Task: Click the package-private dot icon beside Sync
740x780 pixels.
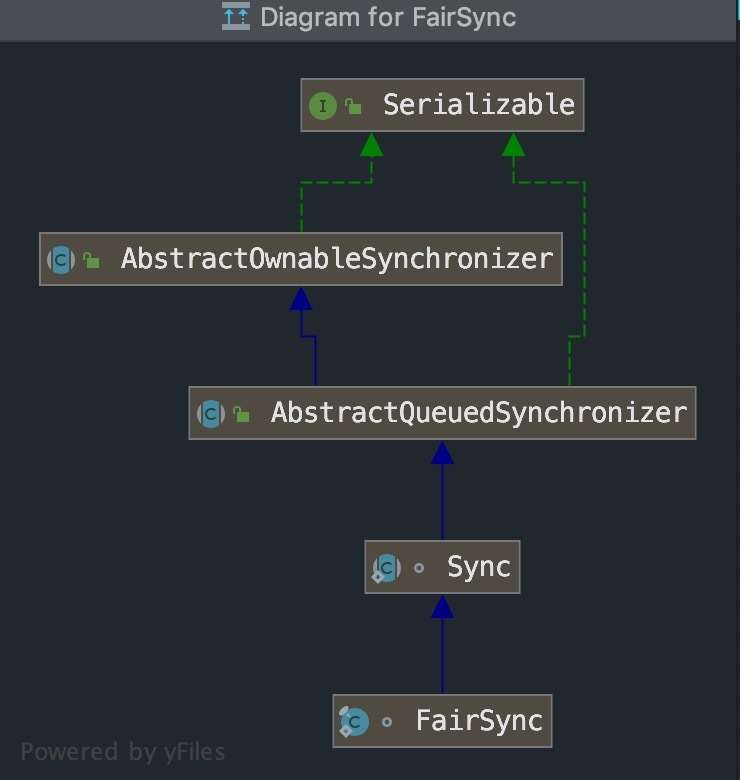Action: (x=419, y=568)
